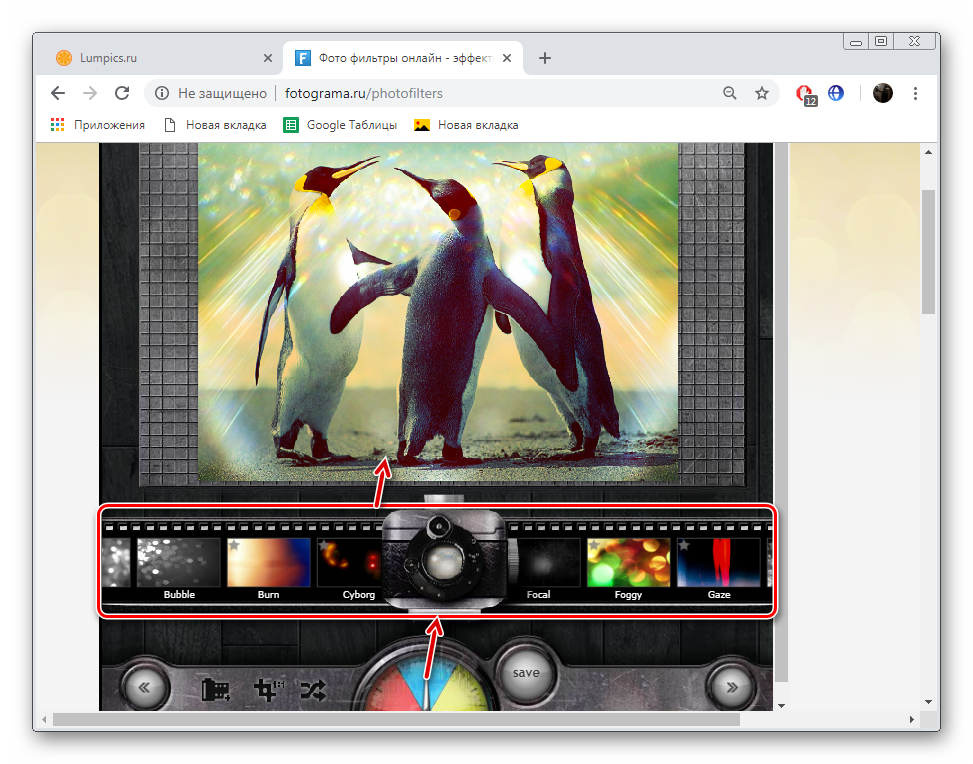Open the Chrome three-dot menu
Image resolution: width=973 pixels, height=764 pixels.
pyautogui.click(x=916, y=93)
